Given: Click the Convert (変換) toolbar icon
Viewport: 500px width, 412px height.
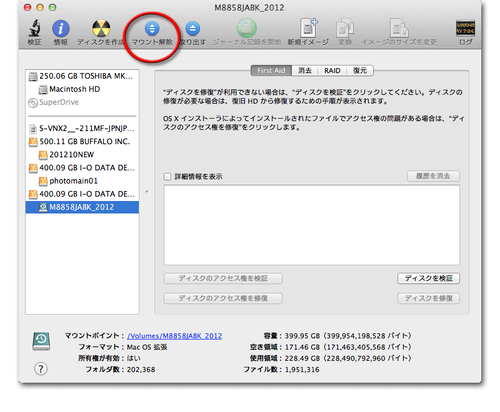Looking at the screenshot, I should click(345, 28).
